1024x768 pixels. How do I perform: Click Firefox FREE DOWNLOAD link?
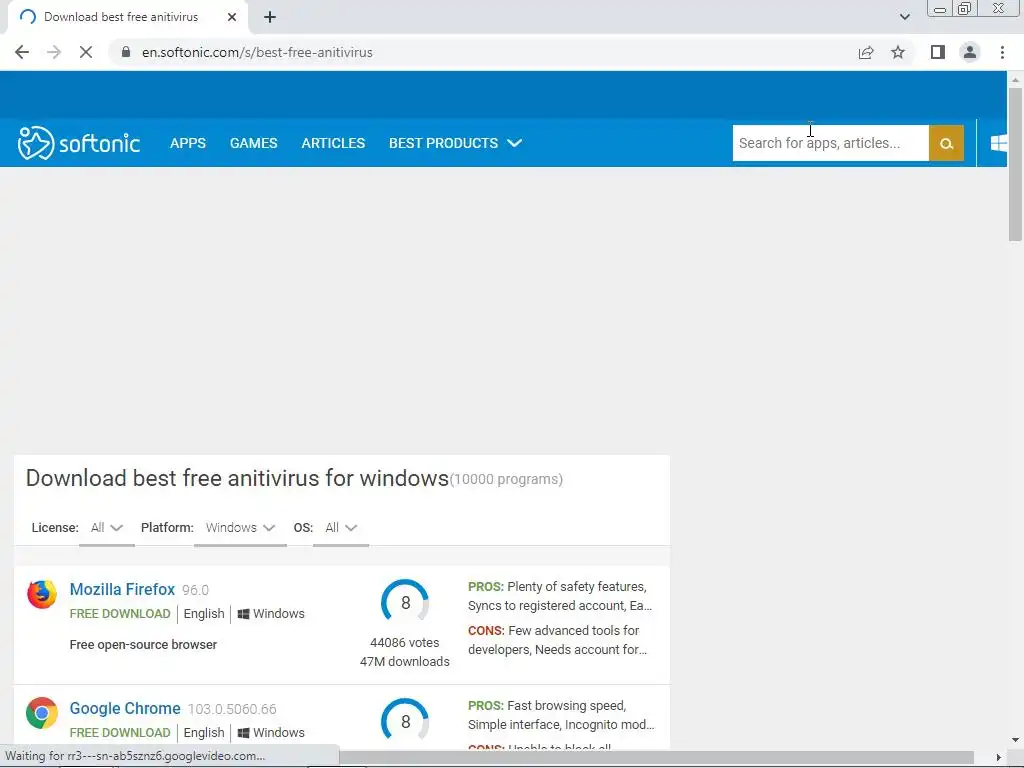[x=120, y=614]
